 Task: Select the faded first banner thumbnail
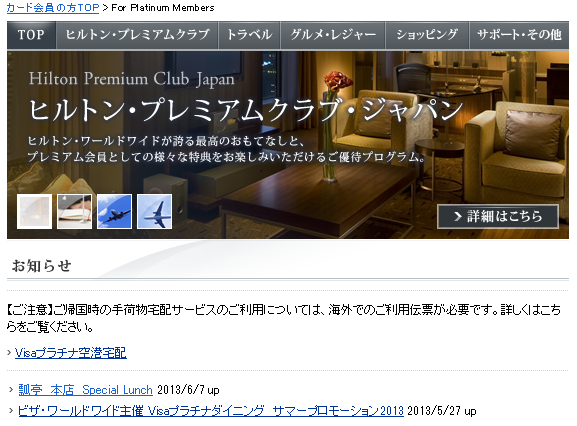[34, 212]
